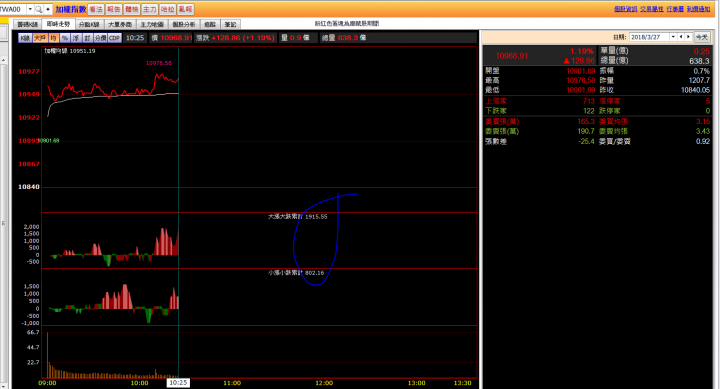Toggle the 分價 price distribution button
Screen dimensions: 720x389
pos(101,38)
